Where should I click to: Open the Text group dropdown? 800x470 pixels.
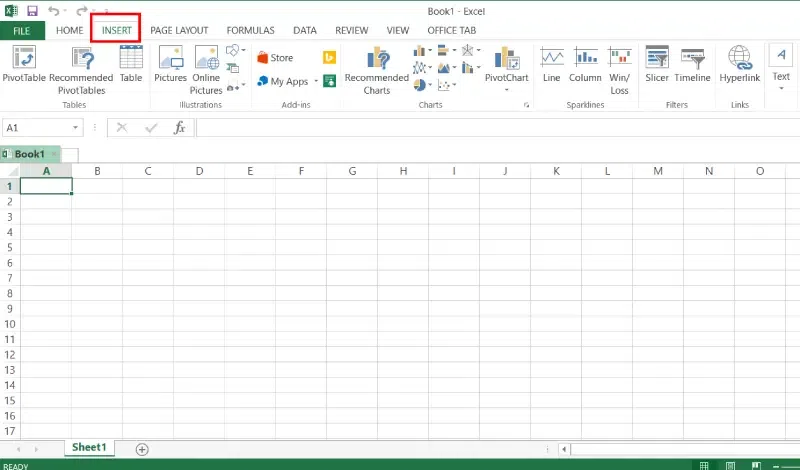tap(781, 69)
